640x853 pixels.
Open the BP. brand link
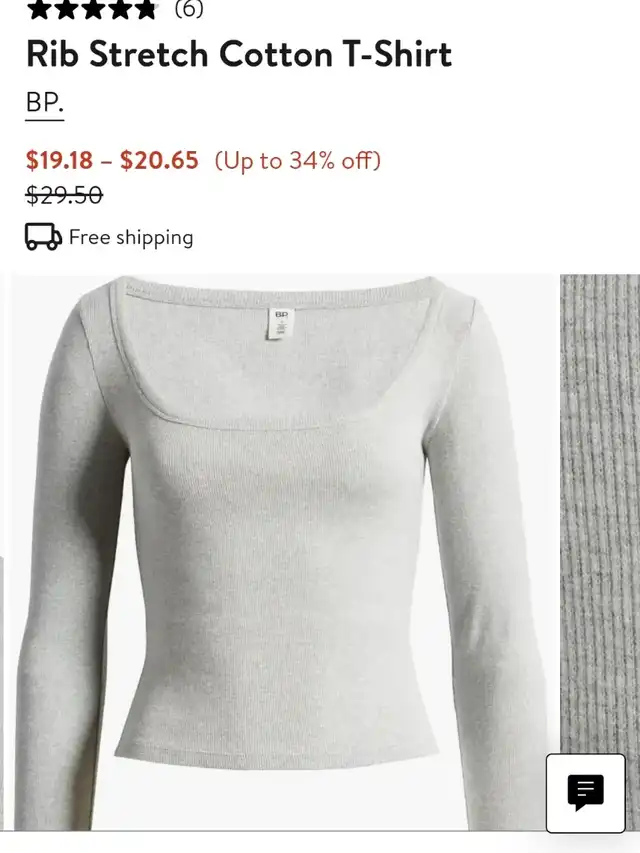tap(45, 102)
